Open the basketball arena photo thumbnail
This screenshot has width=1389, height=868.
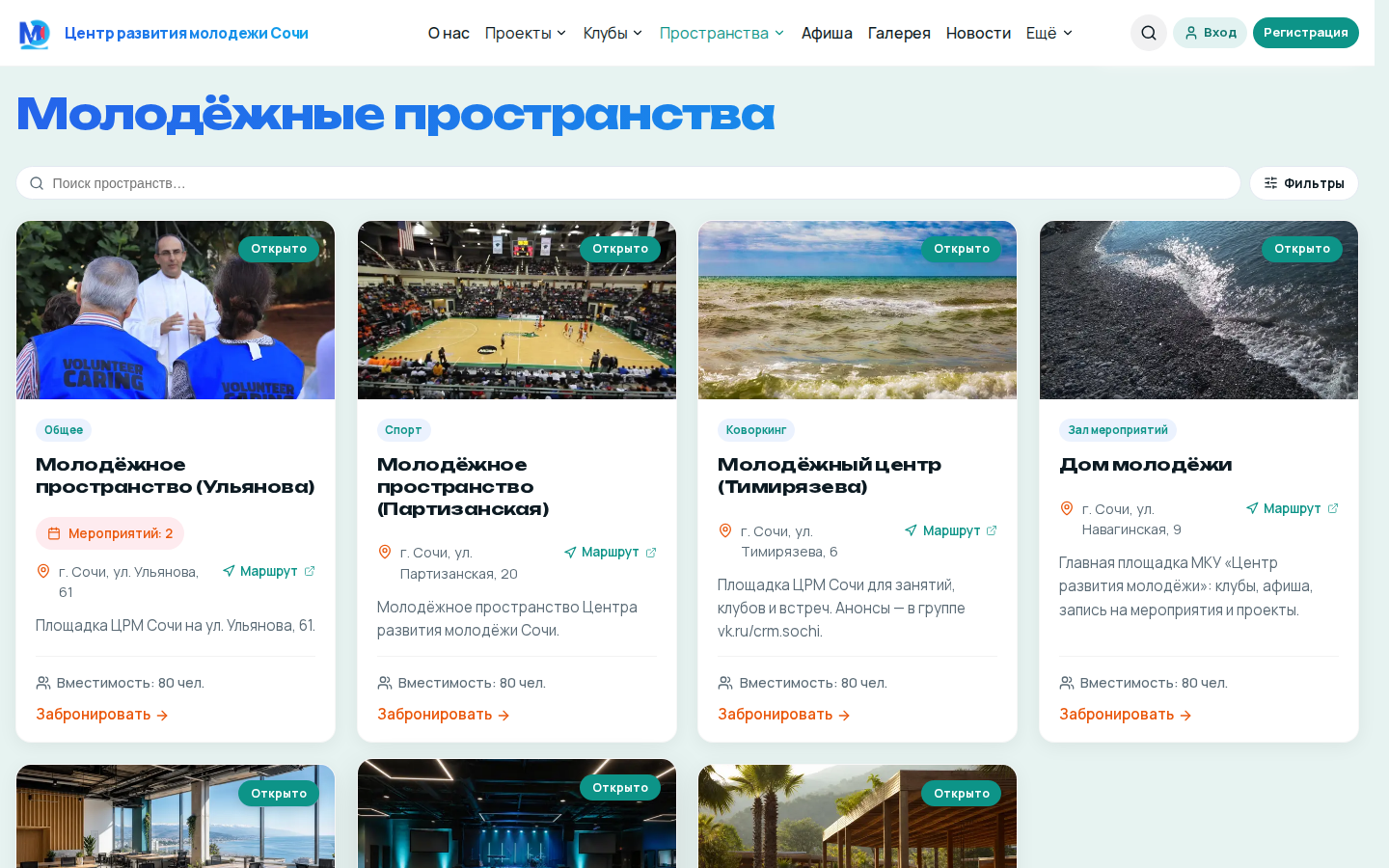(517, 311)
